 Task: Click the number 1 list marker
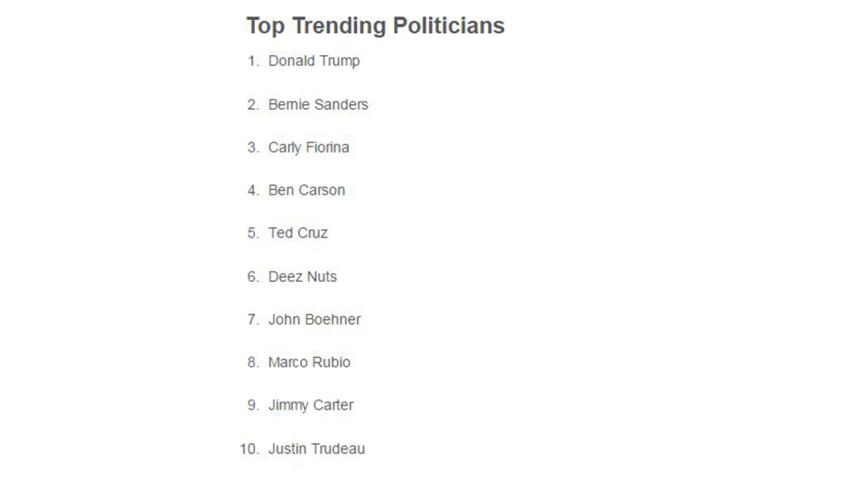pos(253,61)
